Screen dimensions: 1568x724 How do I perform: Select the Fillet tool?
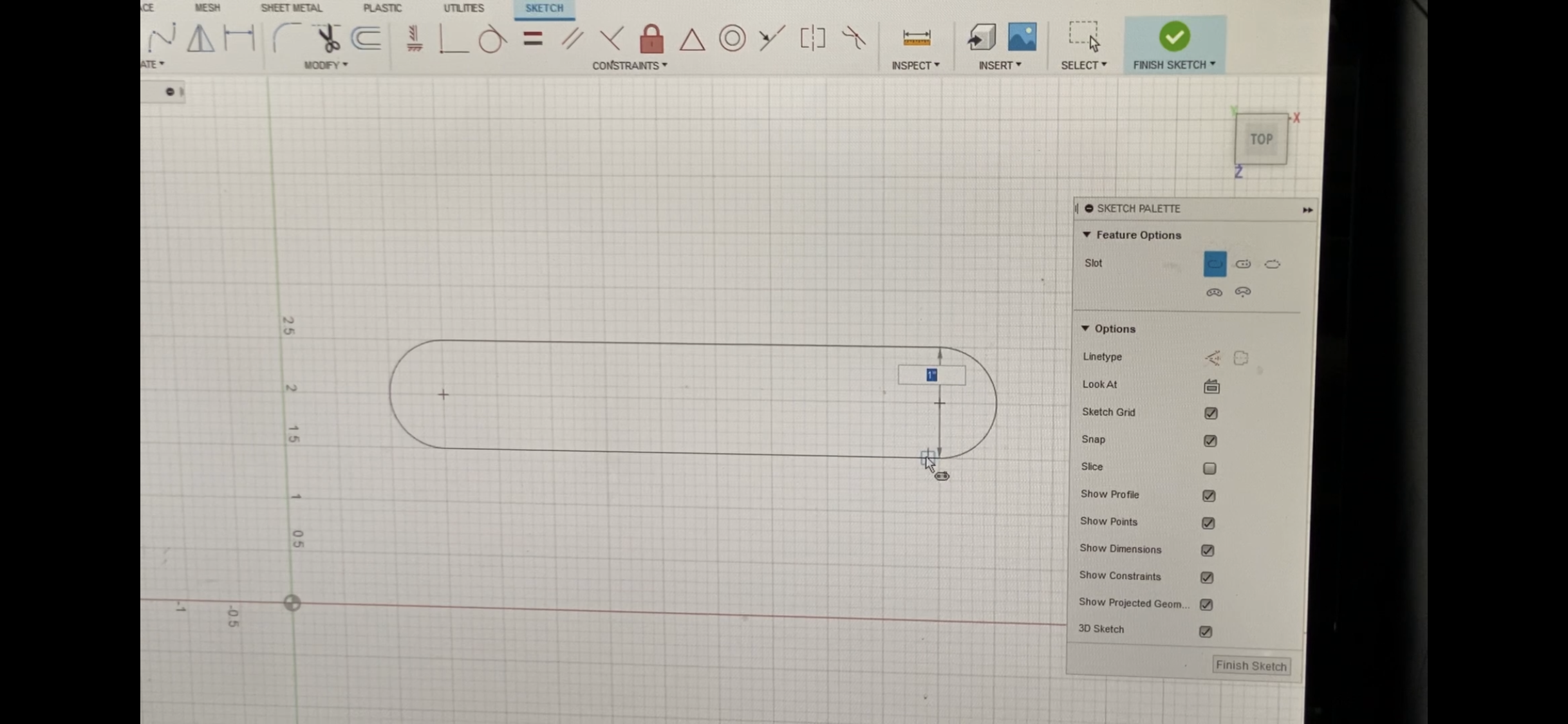click(x=286, y=38)
